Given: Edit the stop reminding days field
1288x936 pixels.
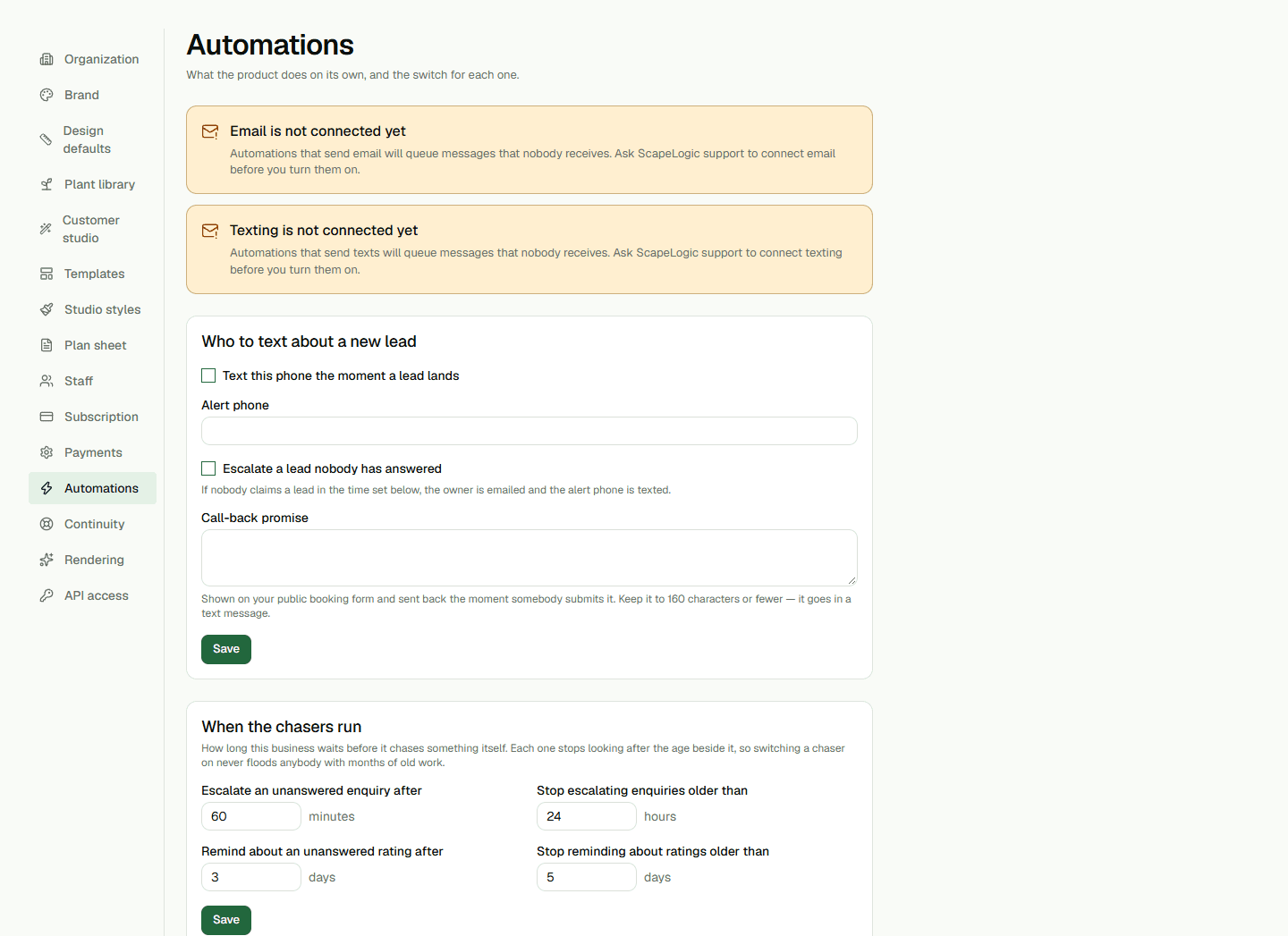Looking at the screenshot, I should [x=587, y=877].
